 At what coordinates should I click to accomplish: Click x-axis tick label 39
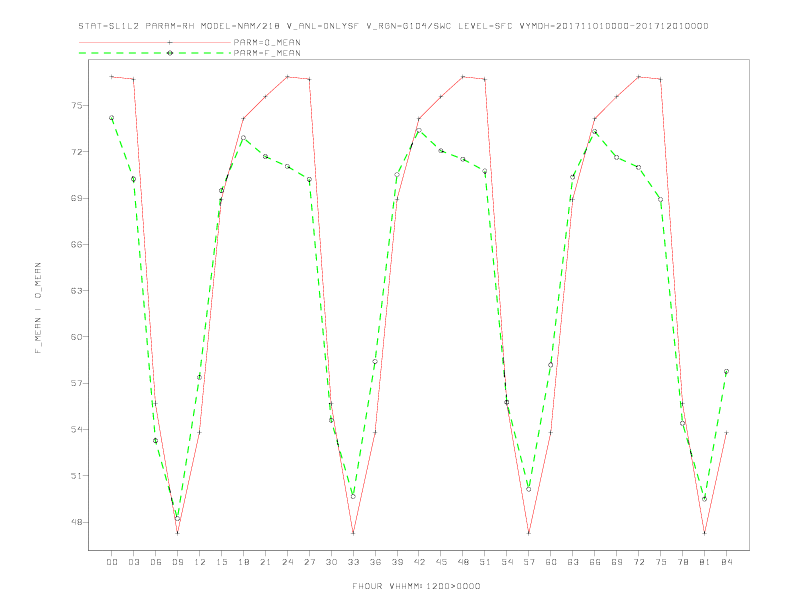point(397,562)
